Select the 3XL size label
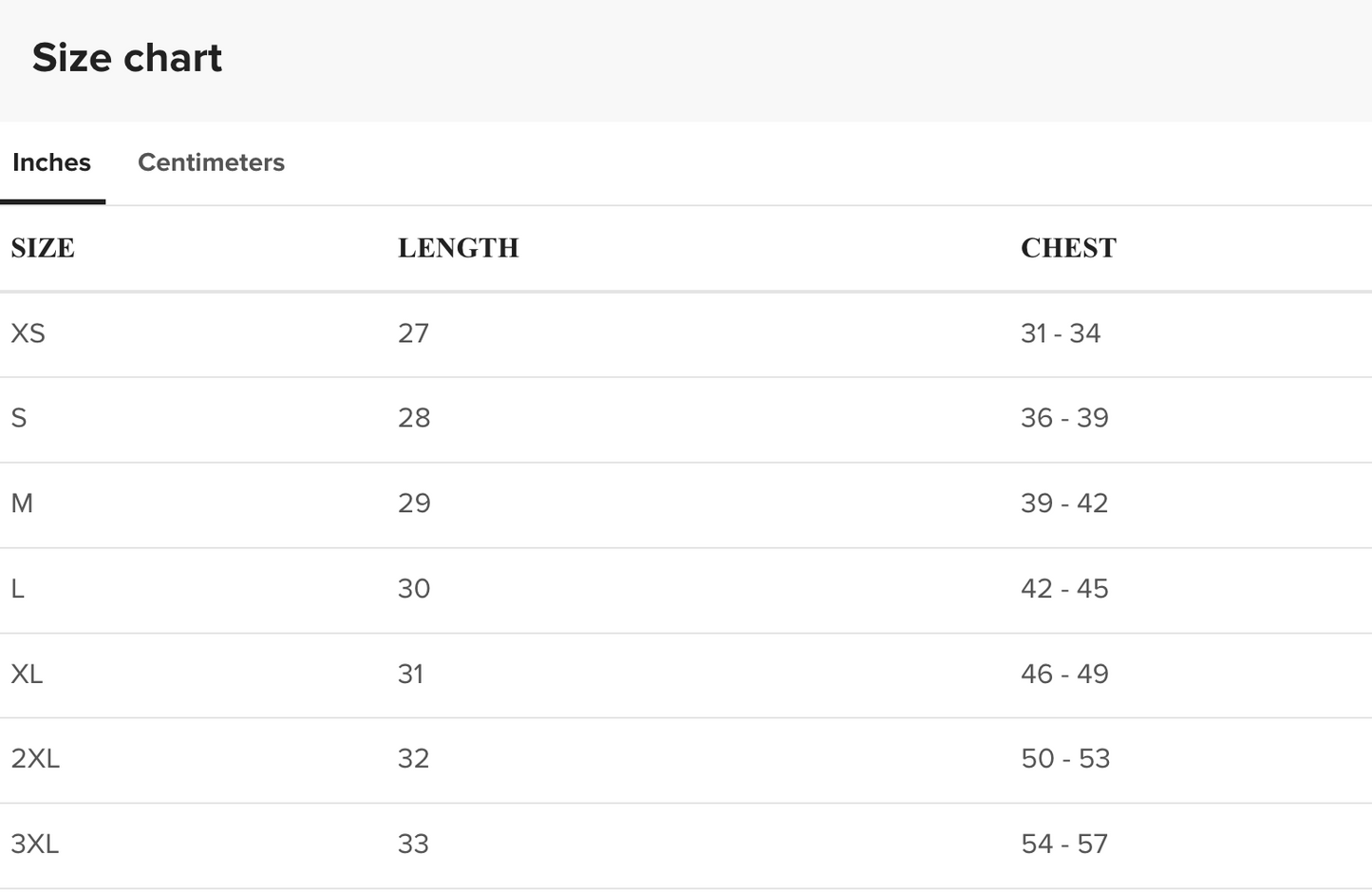Image resolution: width=1372 pixels, height=893 pixels. (x=35, y=845)
